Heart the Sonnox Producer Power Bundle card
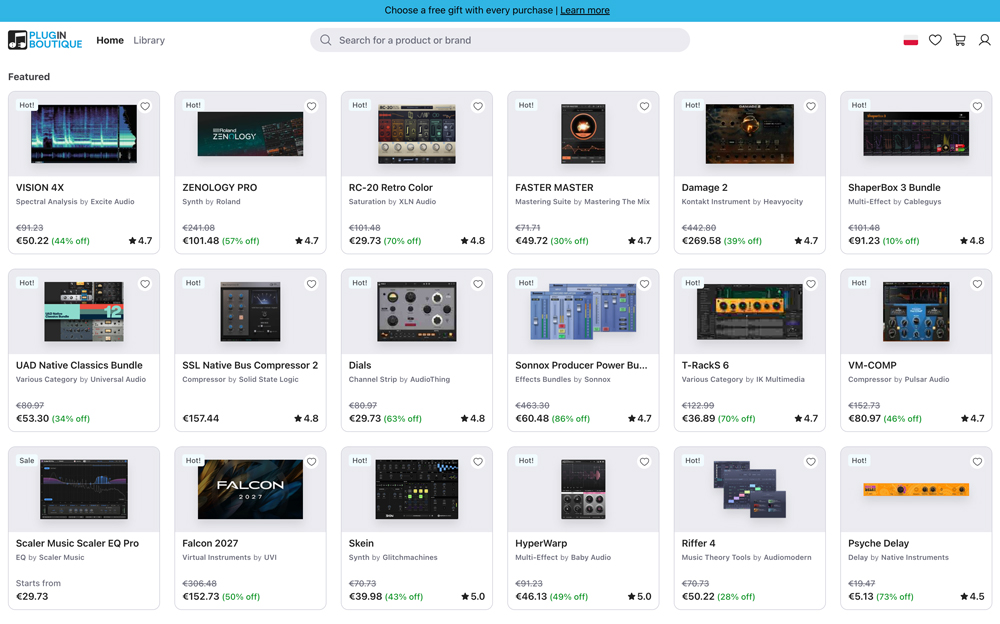The height and width of the screenshot is (624, 1000). point(644,284)
